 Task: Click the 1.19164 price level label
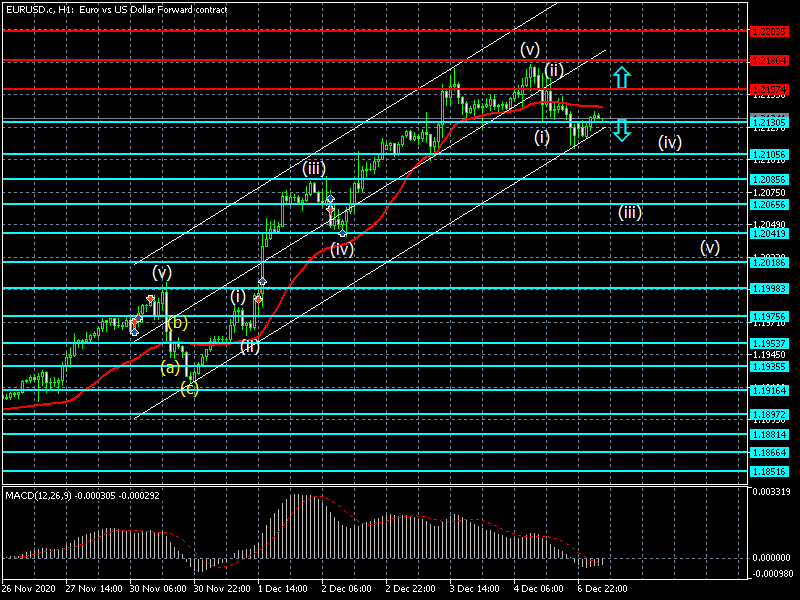tap(769, 391)
